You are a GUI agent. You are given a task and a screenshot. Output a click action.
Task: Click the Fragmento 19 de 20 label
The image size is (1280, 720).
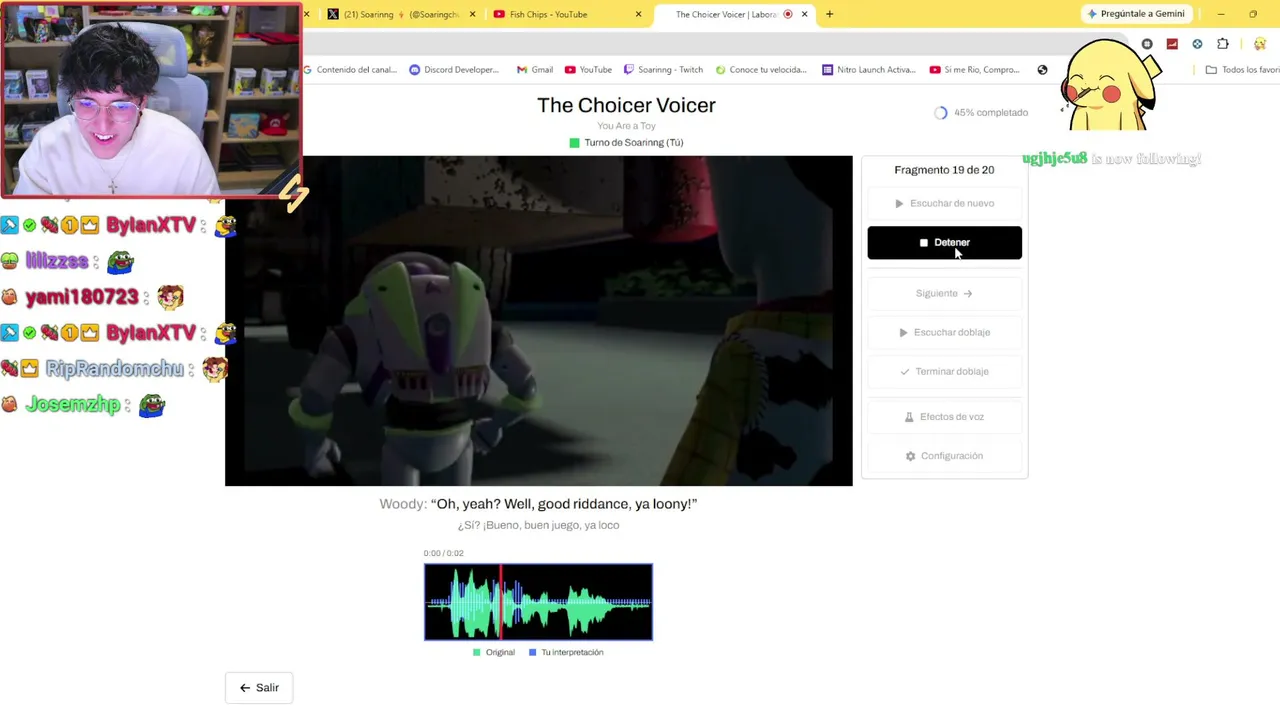click(944, 170)
